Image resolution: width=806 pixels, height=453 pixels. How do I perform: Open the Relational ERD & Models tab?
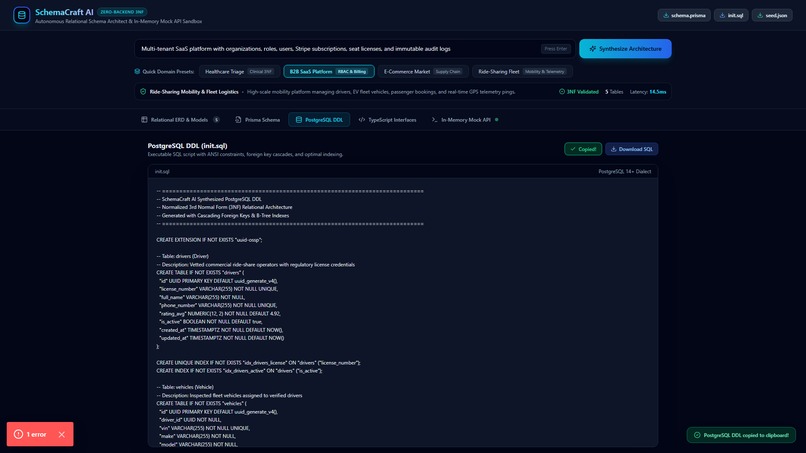click(180, 120)
